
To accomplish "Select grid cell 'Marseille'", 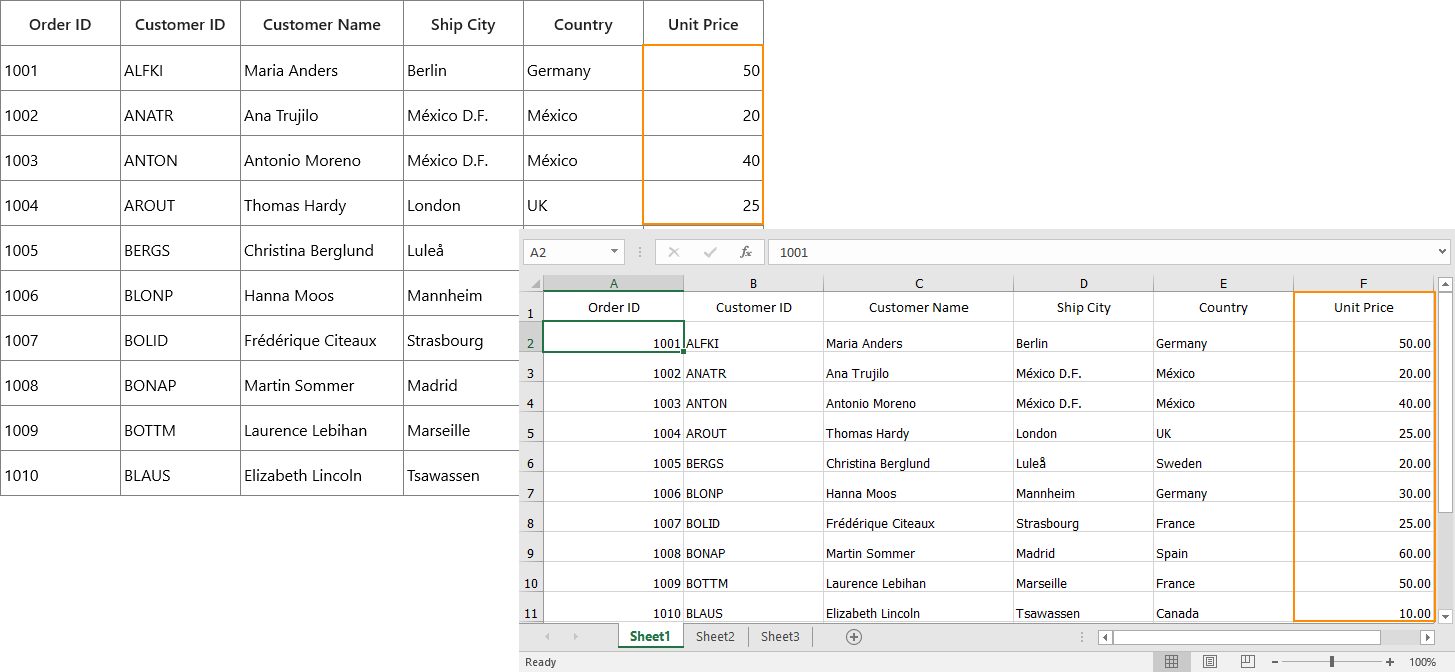I will click(462, 430).
